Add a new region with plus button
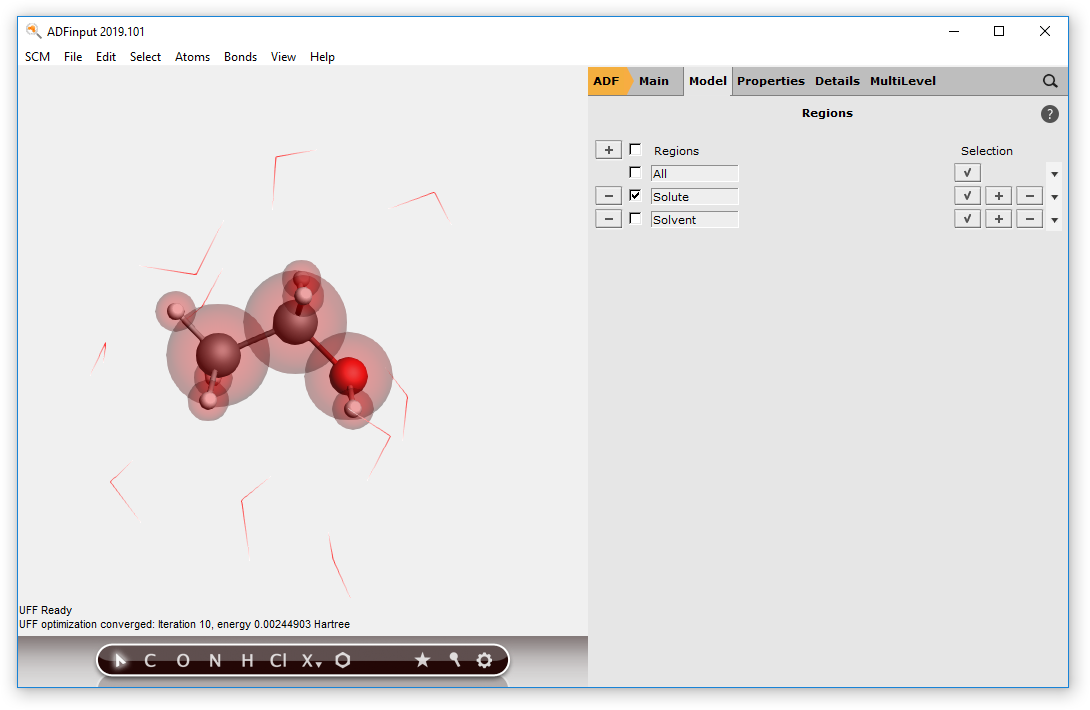The height and width of the screenshot is (710, 1090). pyautogui.click(x=608, y=150)
